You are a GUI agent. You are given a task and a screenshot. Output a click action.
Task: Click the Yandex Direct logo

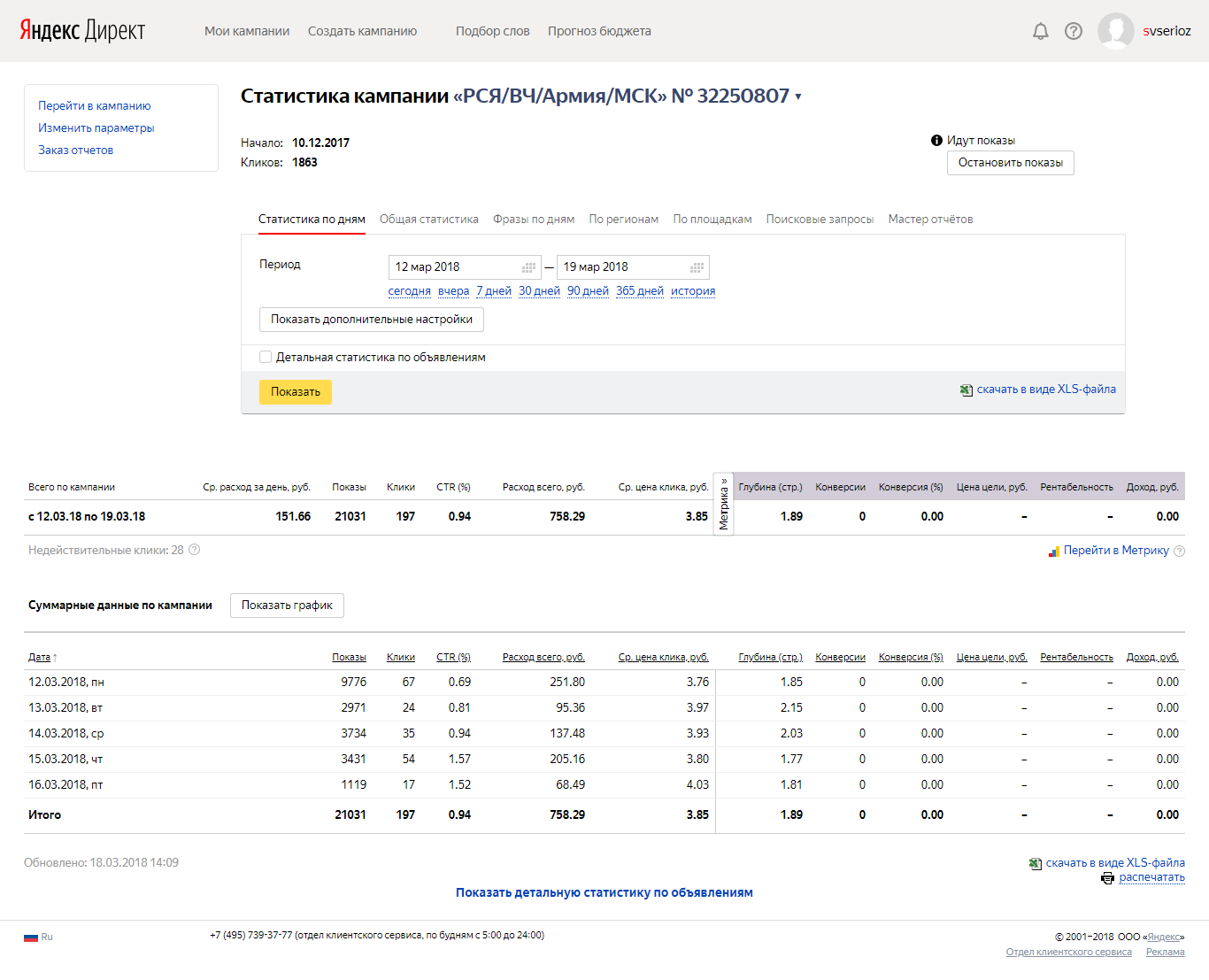[82, 31]
